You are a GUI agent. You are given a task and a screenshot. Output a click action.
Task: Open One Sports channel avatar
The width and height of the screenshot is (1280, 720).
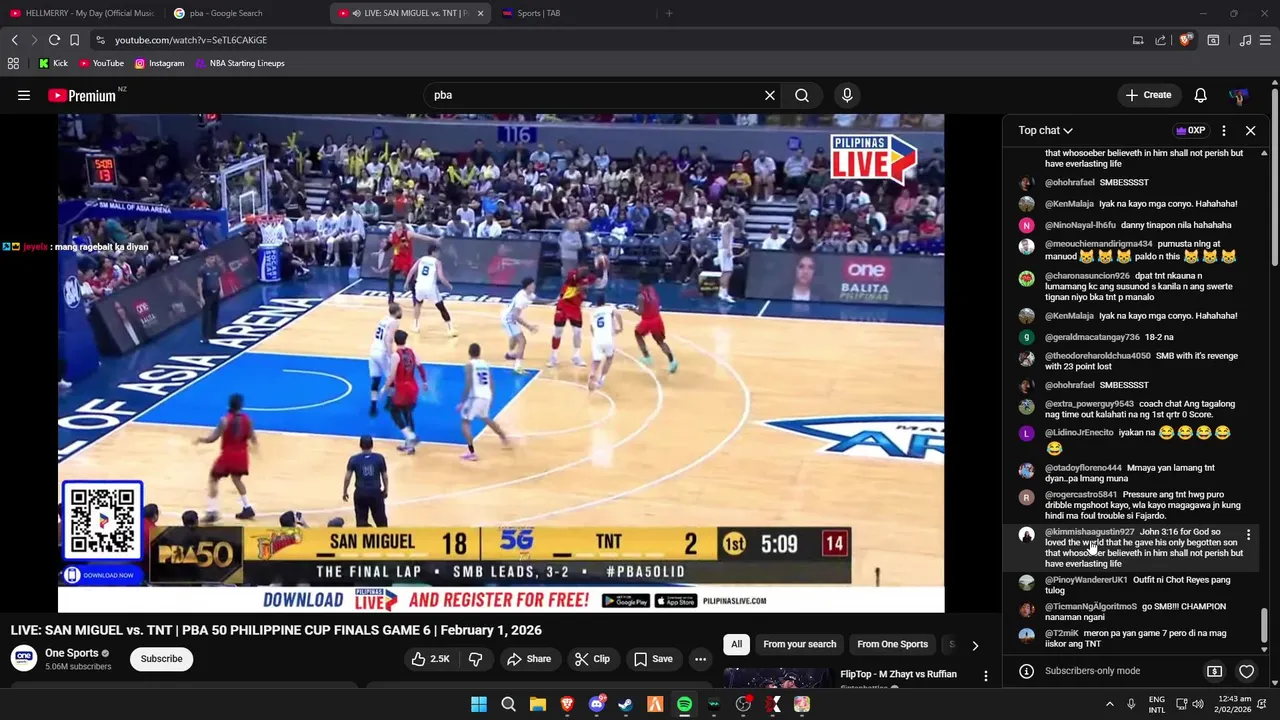(x=24, y=658)
